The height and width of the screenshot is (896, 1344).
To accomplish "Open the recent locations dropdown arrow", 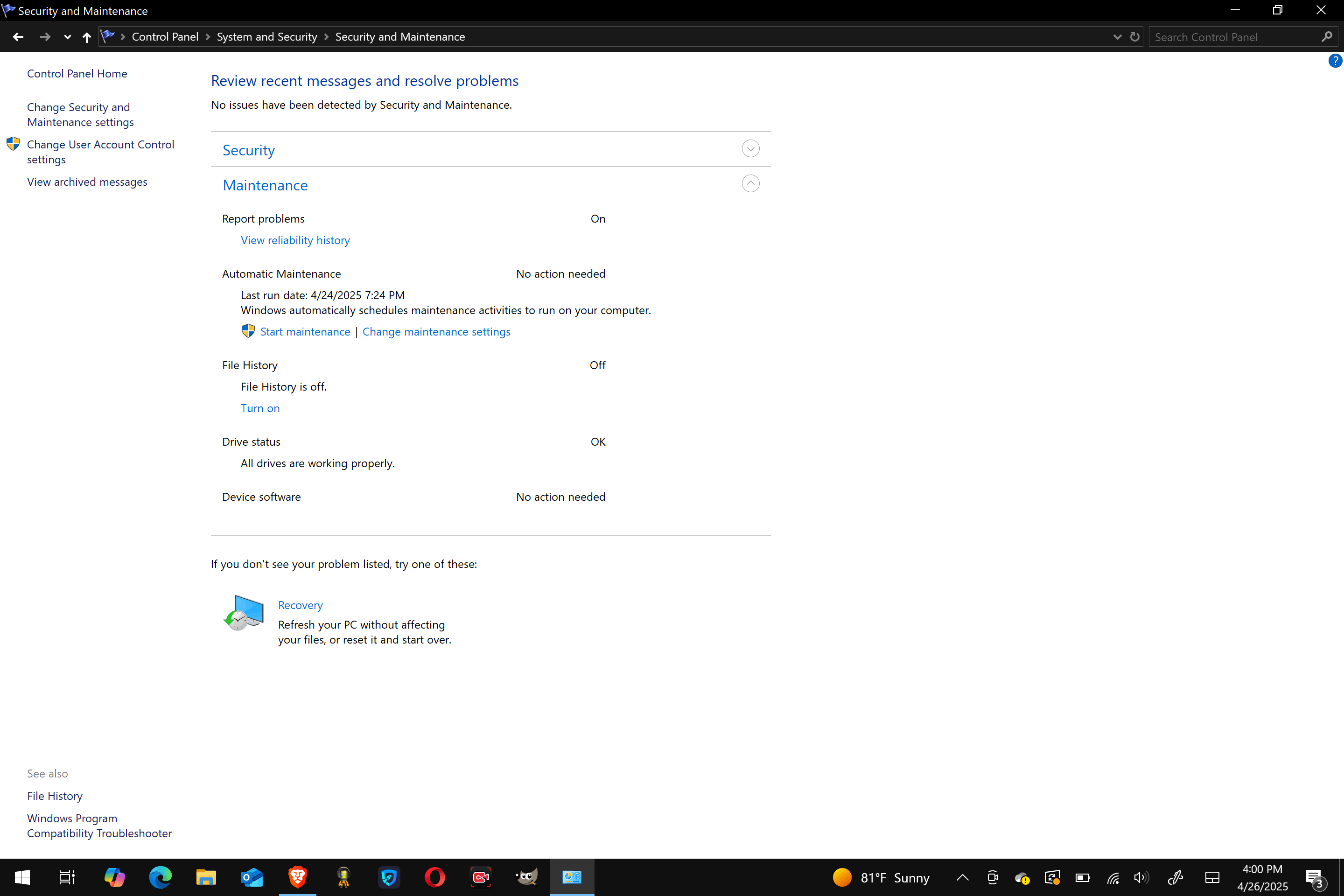I will tap(67, 37).
